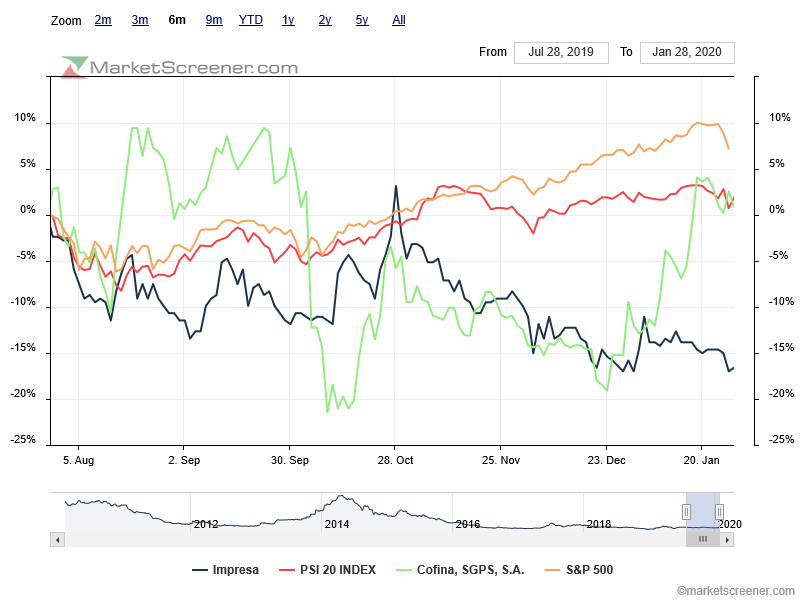
Task: Click the To date field Jan 28, 2020
Action: tap(687, 52)
